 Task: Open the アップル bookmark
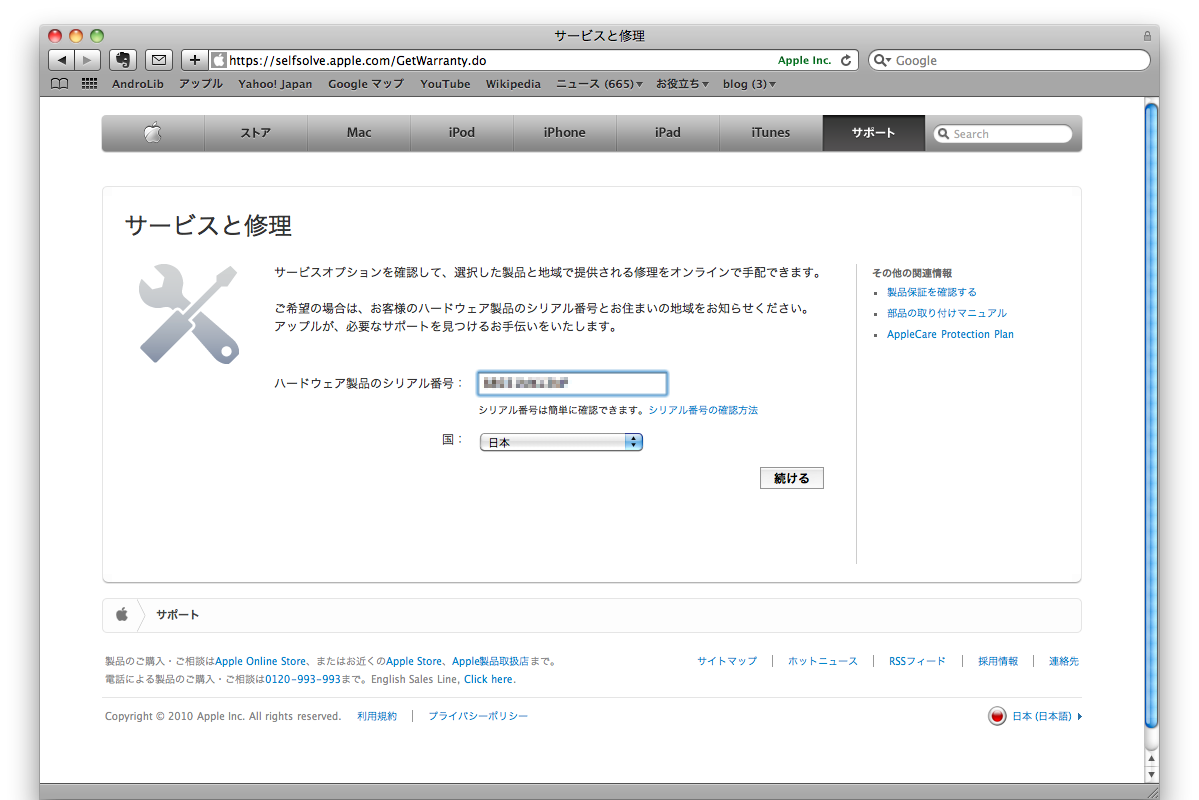click(200, 84)
